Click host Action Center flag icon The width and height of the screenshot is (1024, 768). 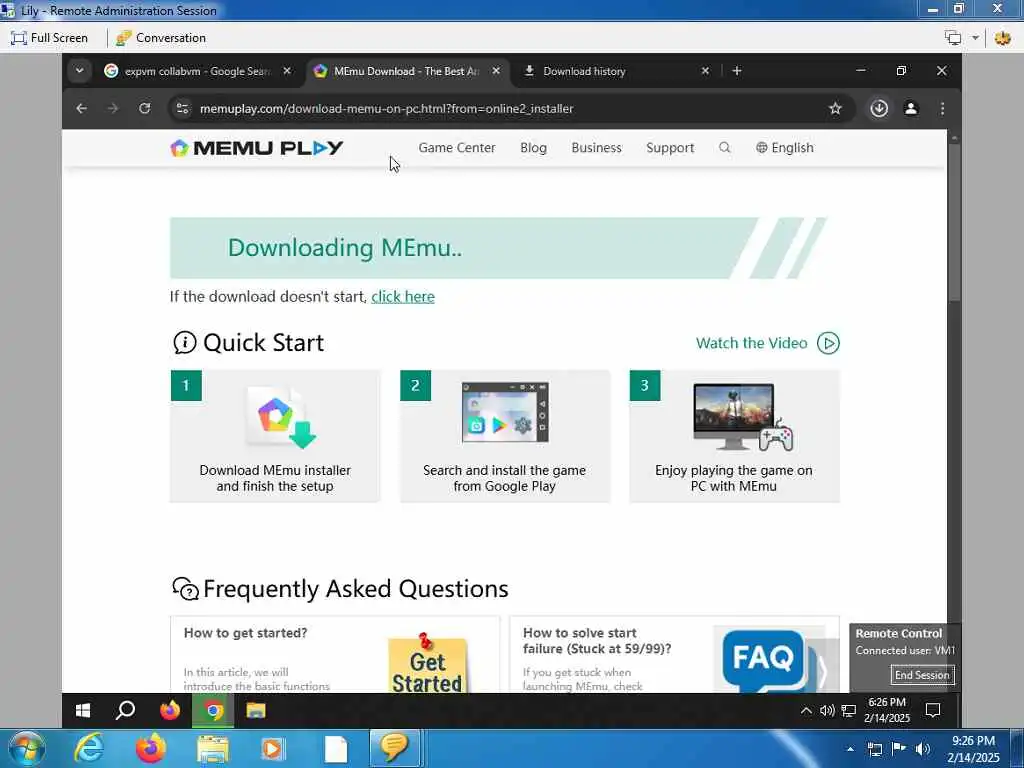[x=899, y=749]
